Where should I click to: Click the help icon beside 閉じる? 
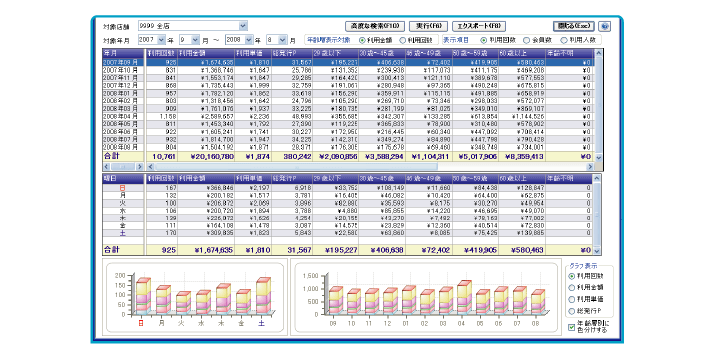(x=605, y=26)
